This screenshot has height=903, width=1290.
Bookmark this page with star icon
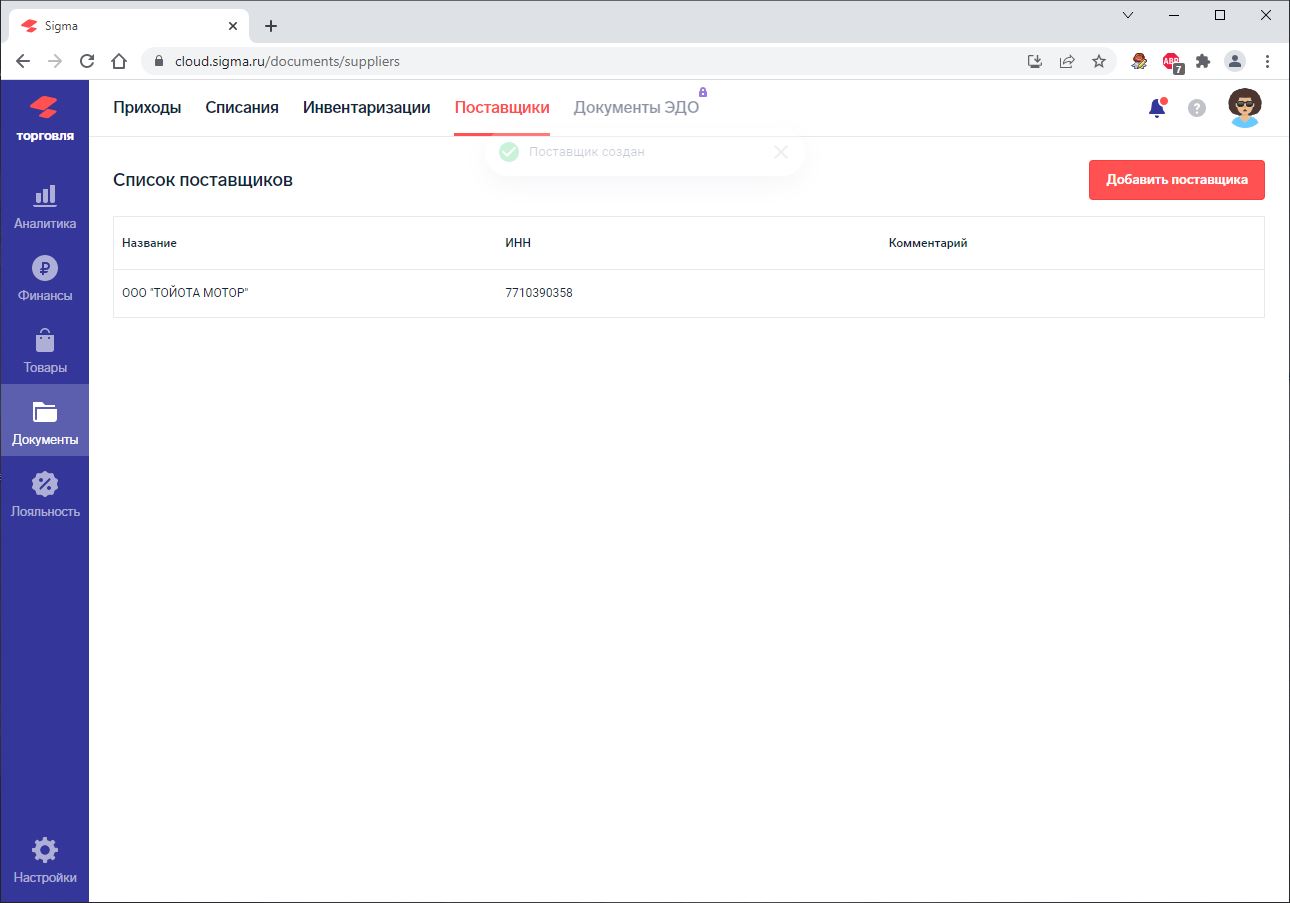(x=1099, y=61)
